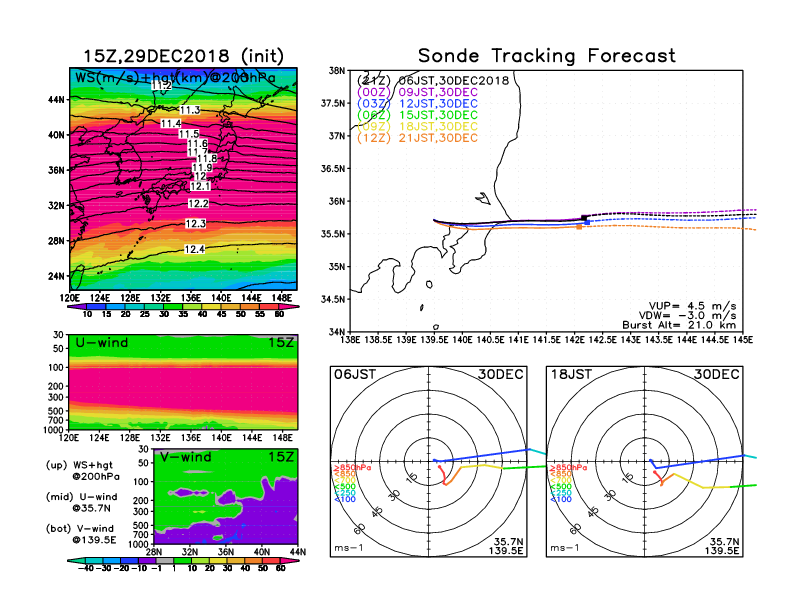792x612 pixels.
Task: Click the black square burst marker on track
Action: [584, 218]
